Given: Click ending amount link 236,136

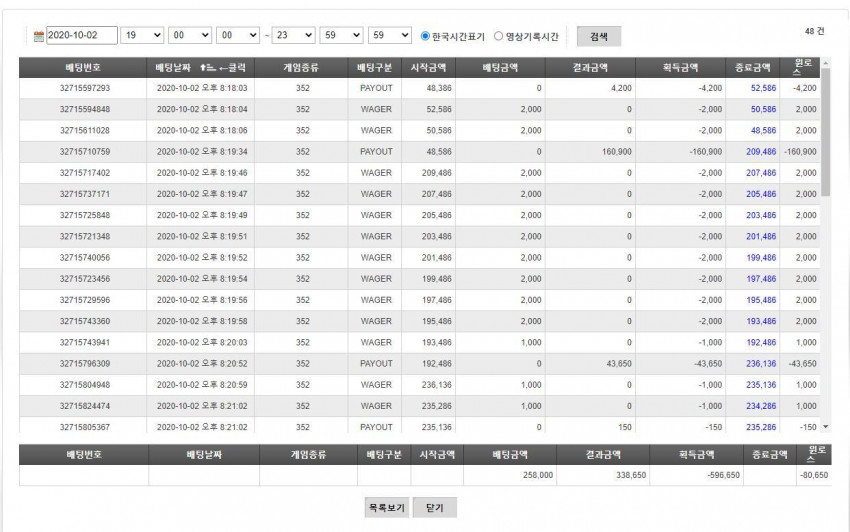Looking at the screenshot, I should point(761,364).
